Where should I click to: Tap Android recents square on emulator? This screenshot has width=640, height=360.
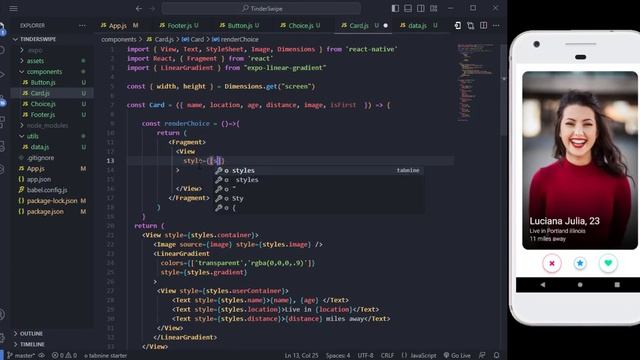tap(617, 284)
